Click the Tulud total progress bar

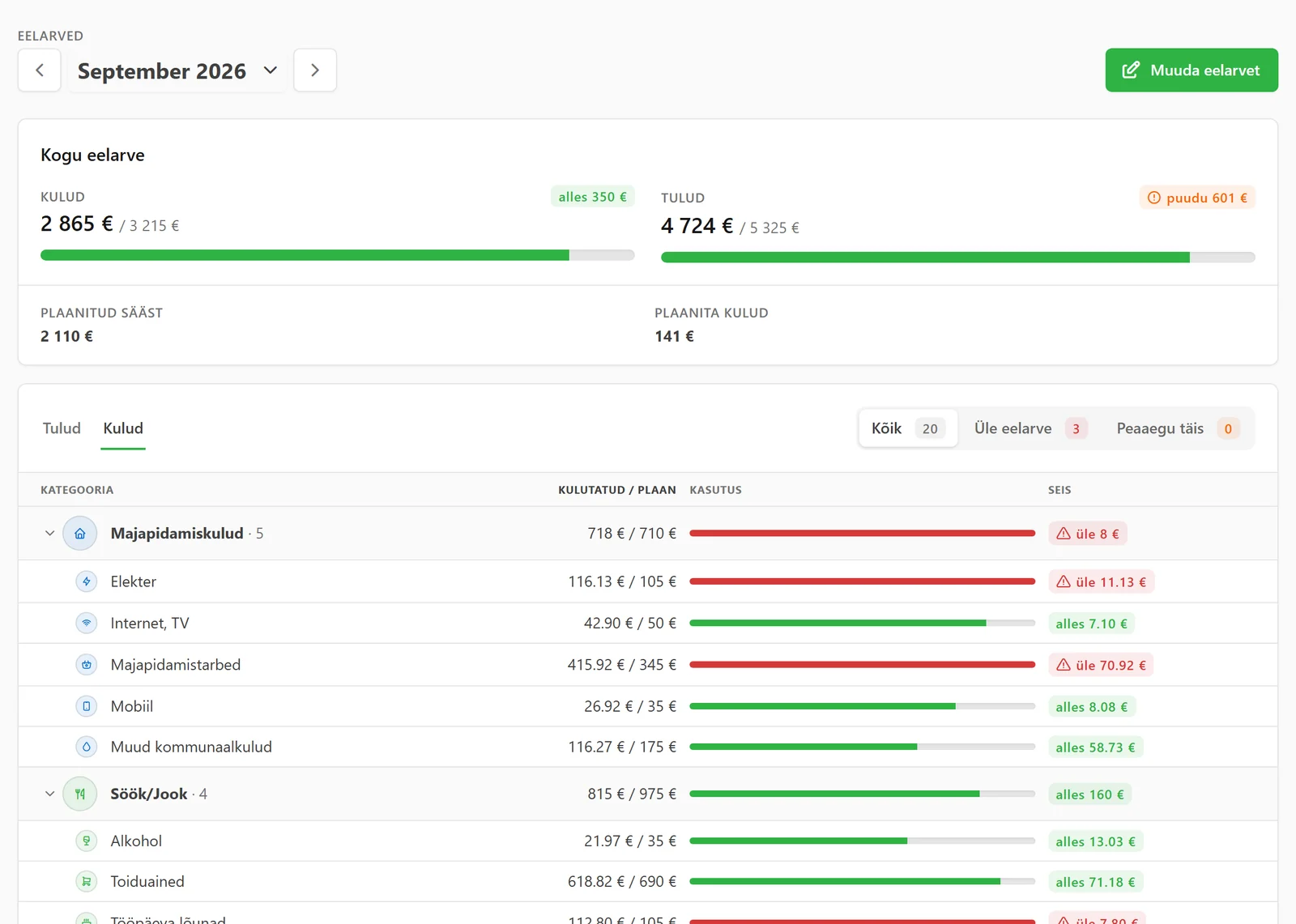click(958, 258)
